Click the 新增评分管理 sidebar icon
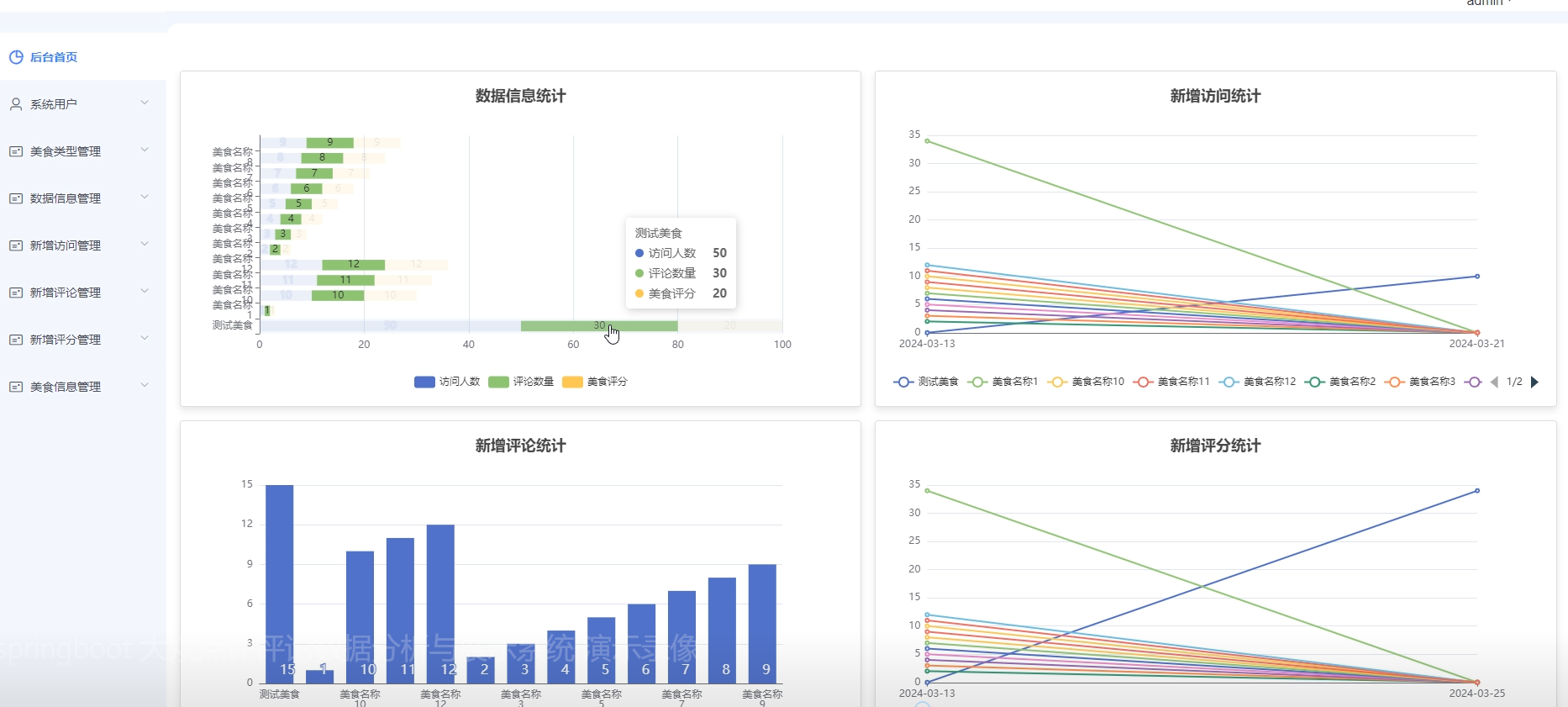Viewport: 1568px width, 707px height. coord(16,340)
